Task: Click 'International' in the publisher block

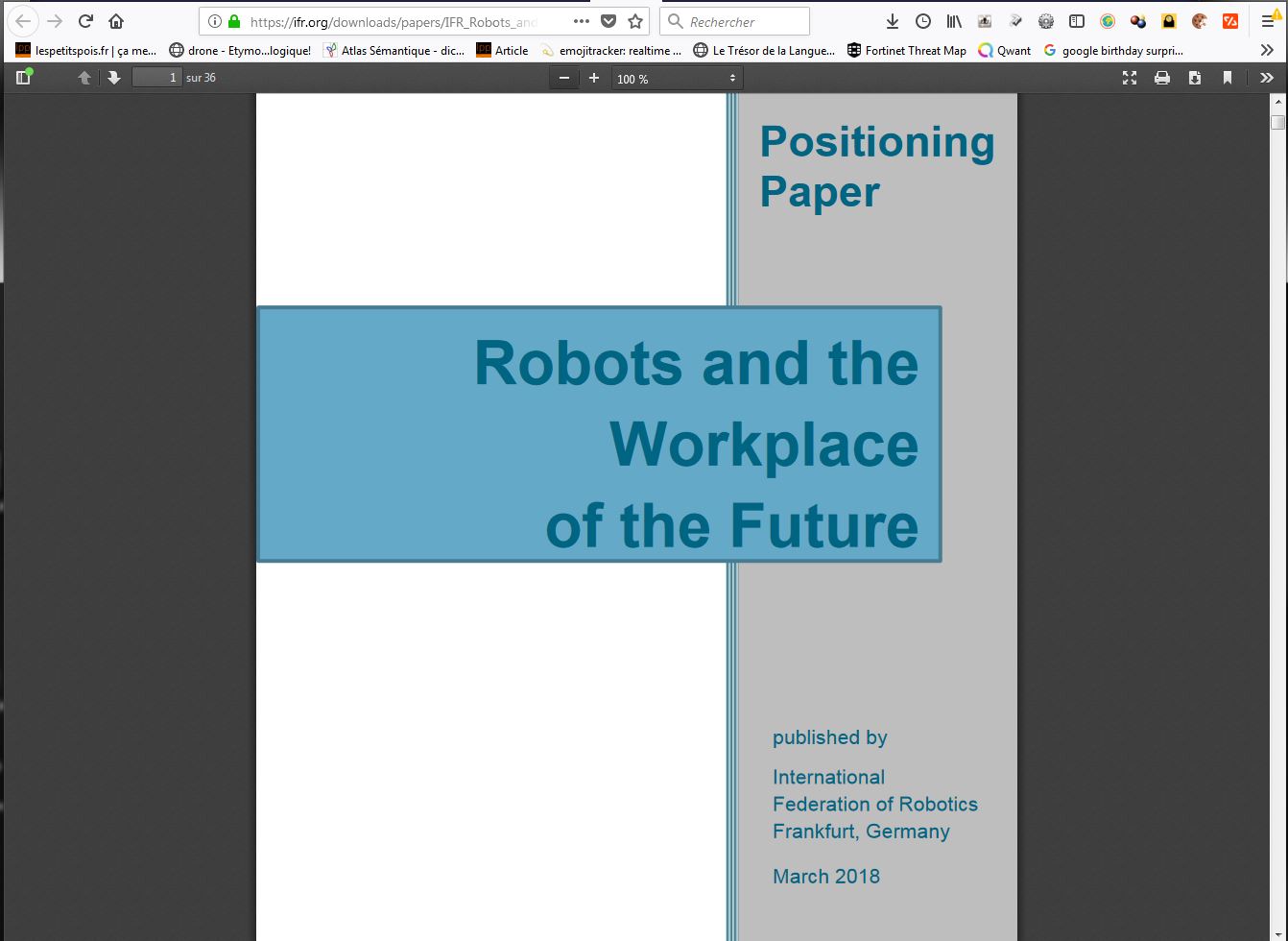Action: click(828, 777)
